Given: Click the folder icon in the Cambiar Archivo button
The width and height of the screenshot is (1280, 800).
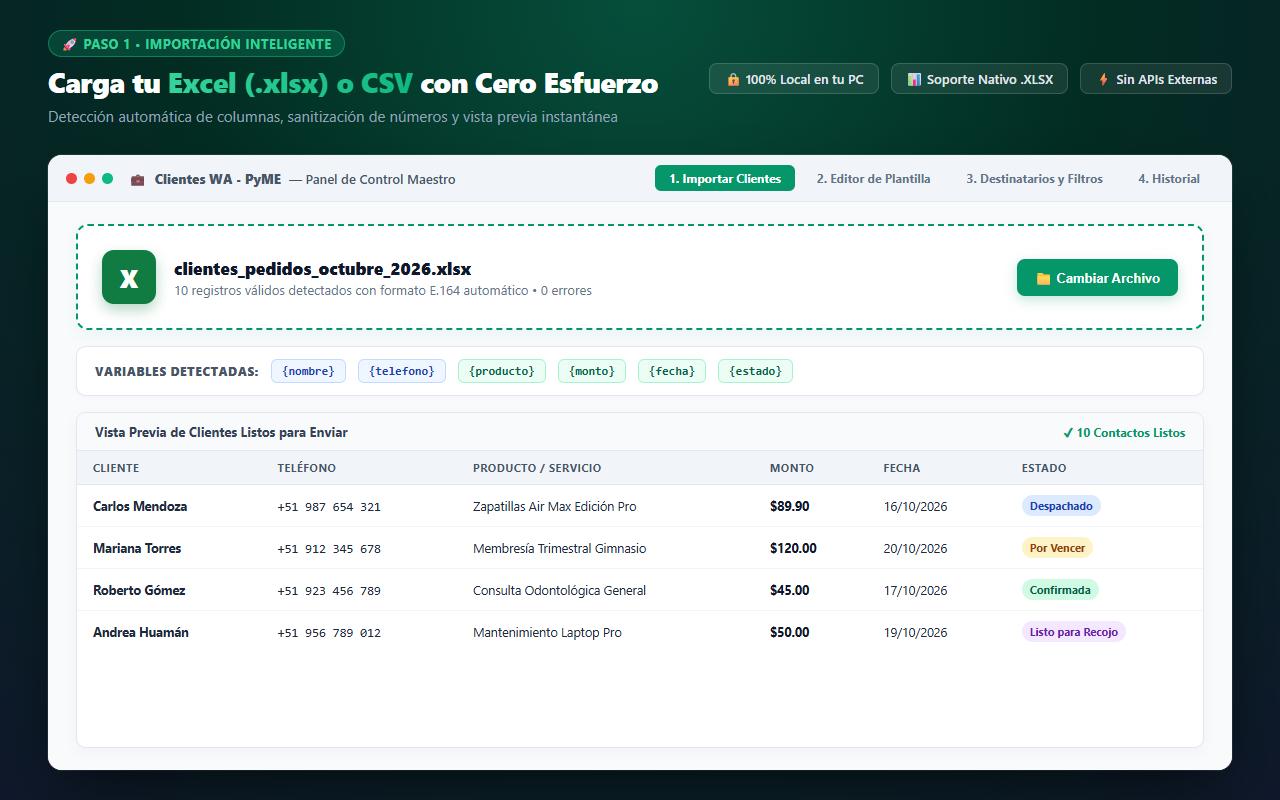Looking at the screenshot, I should click(x=1043, y=279).
